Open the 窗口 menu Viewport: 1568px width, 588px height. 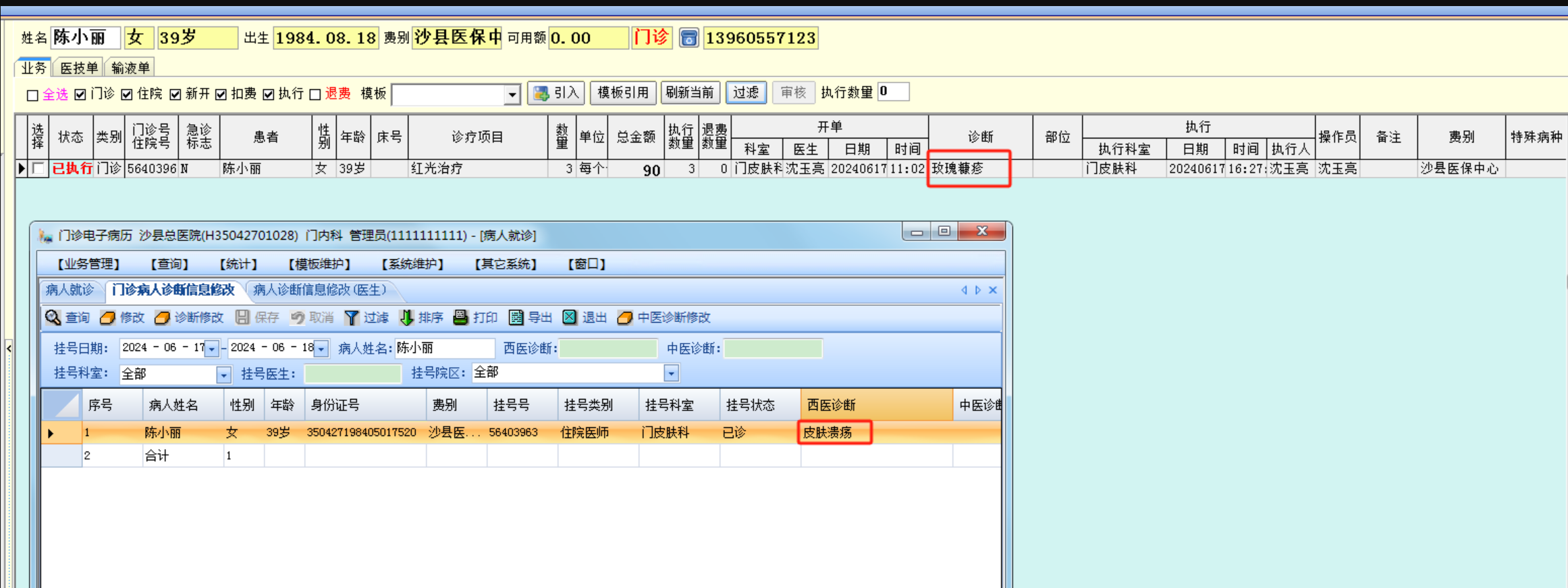tap(587, 264)
